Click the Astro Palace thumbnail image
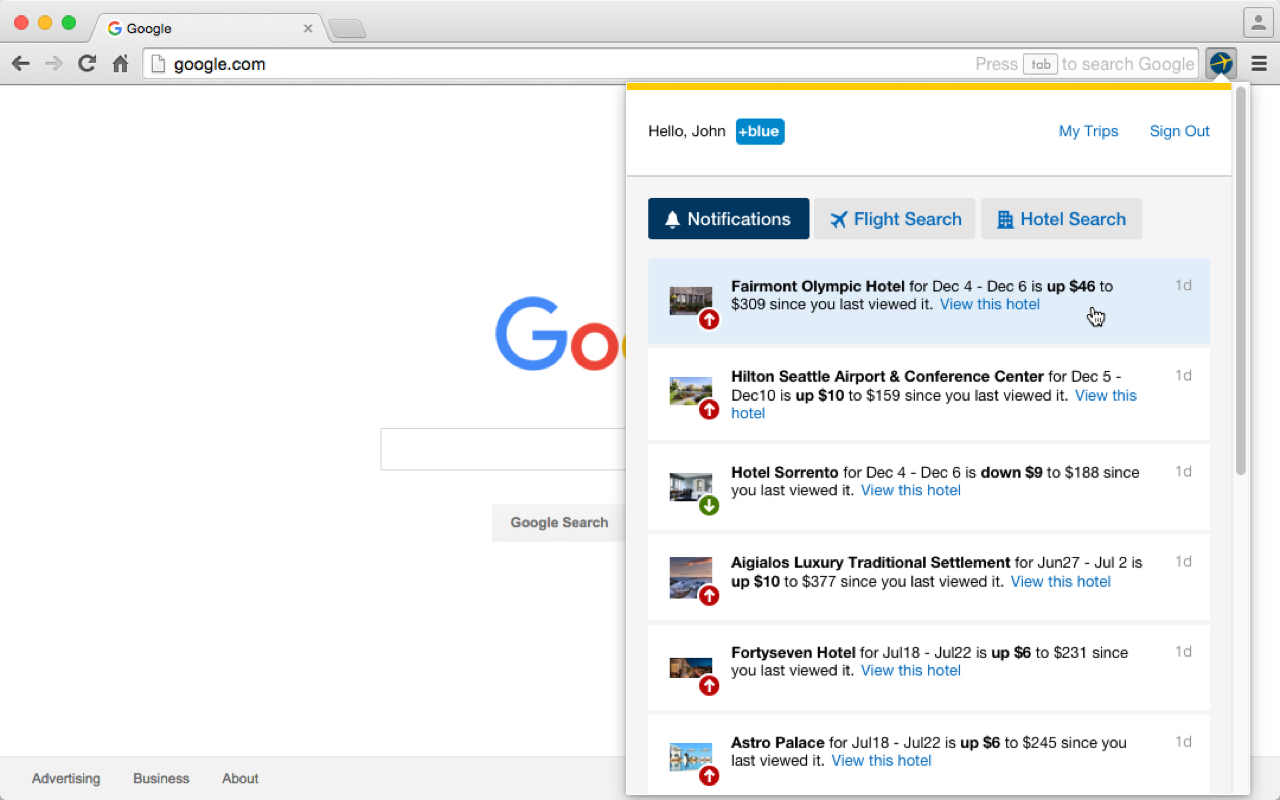Viewport: 1280px width, 800px height. coord(691,757)
